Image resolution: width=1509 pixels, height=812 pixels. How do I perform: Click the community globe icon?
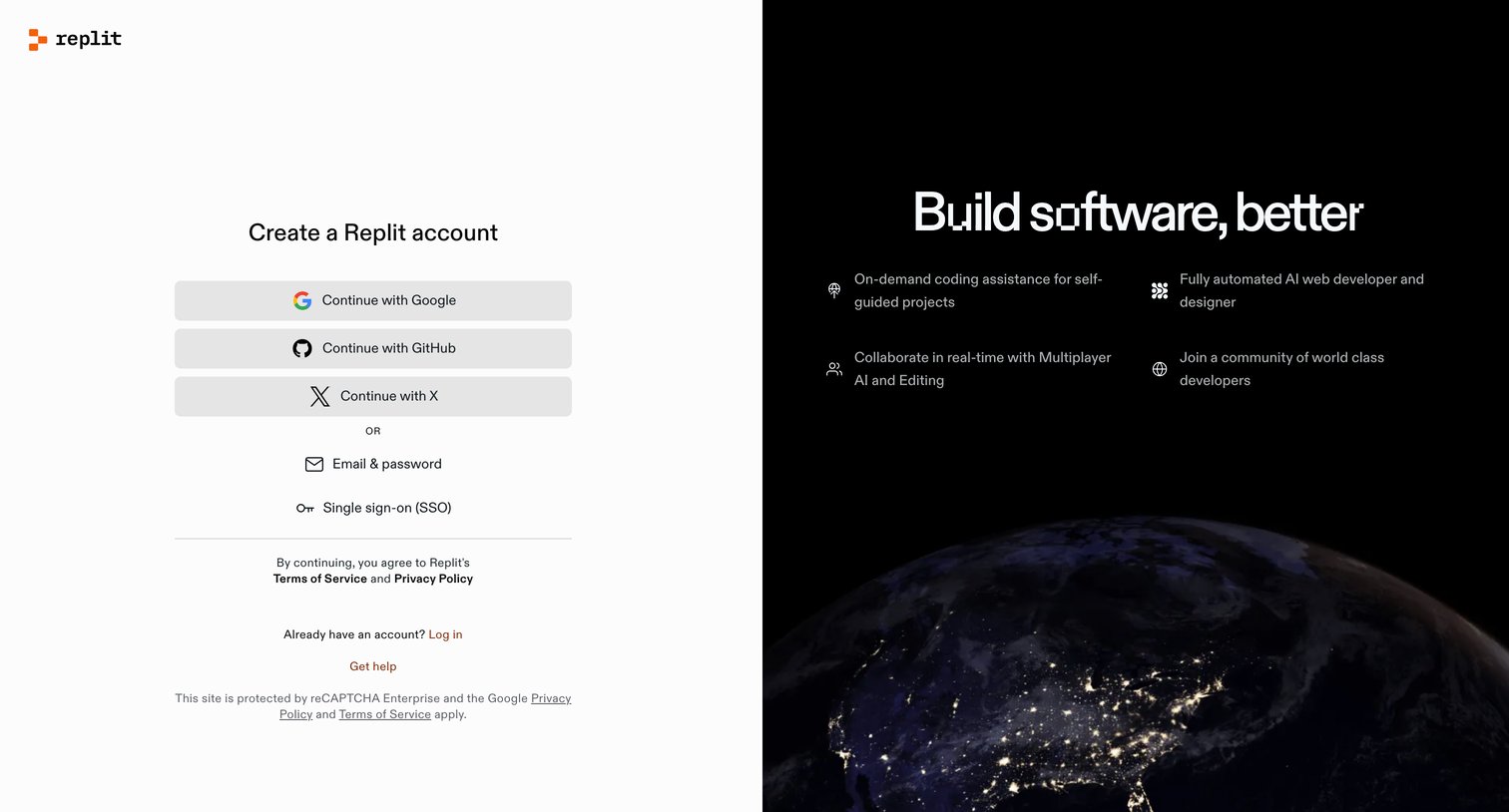point(1160,369)
